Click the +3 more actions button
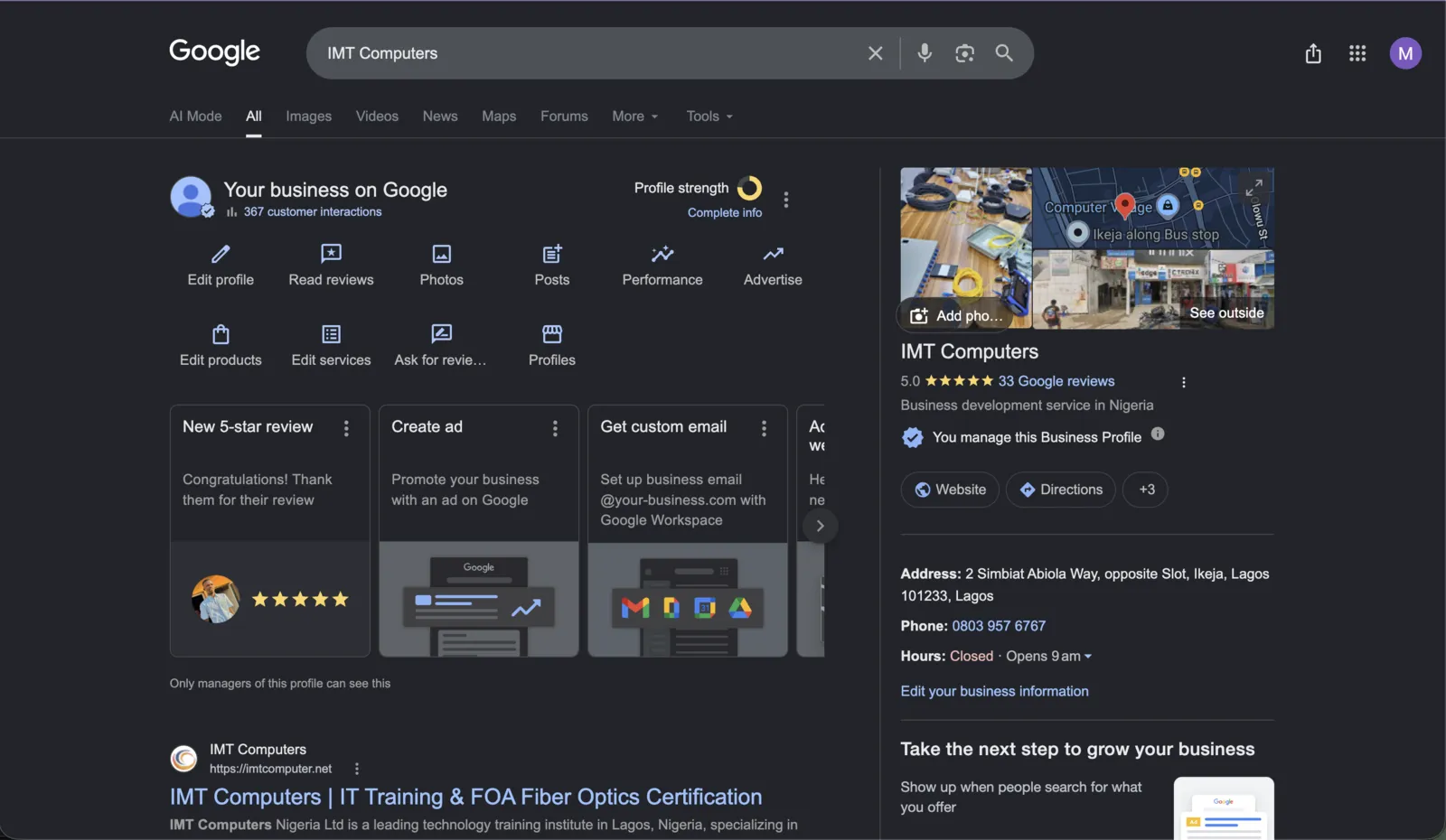Viewport: 1446px width, 840px height. pyautogui.click(x=1145, y=490)
